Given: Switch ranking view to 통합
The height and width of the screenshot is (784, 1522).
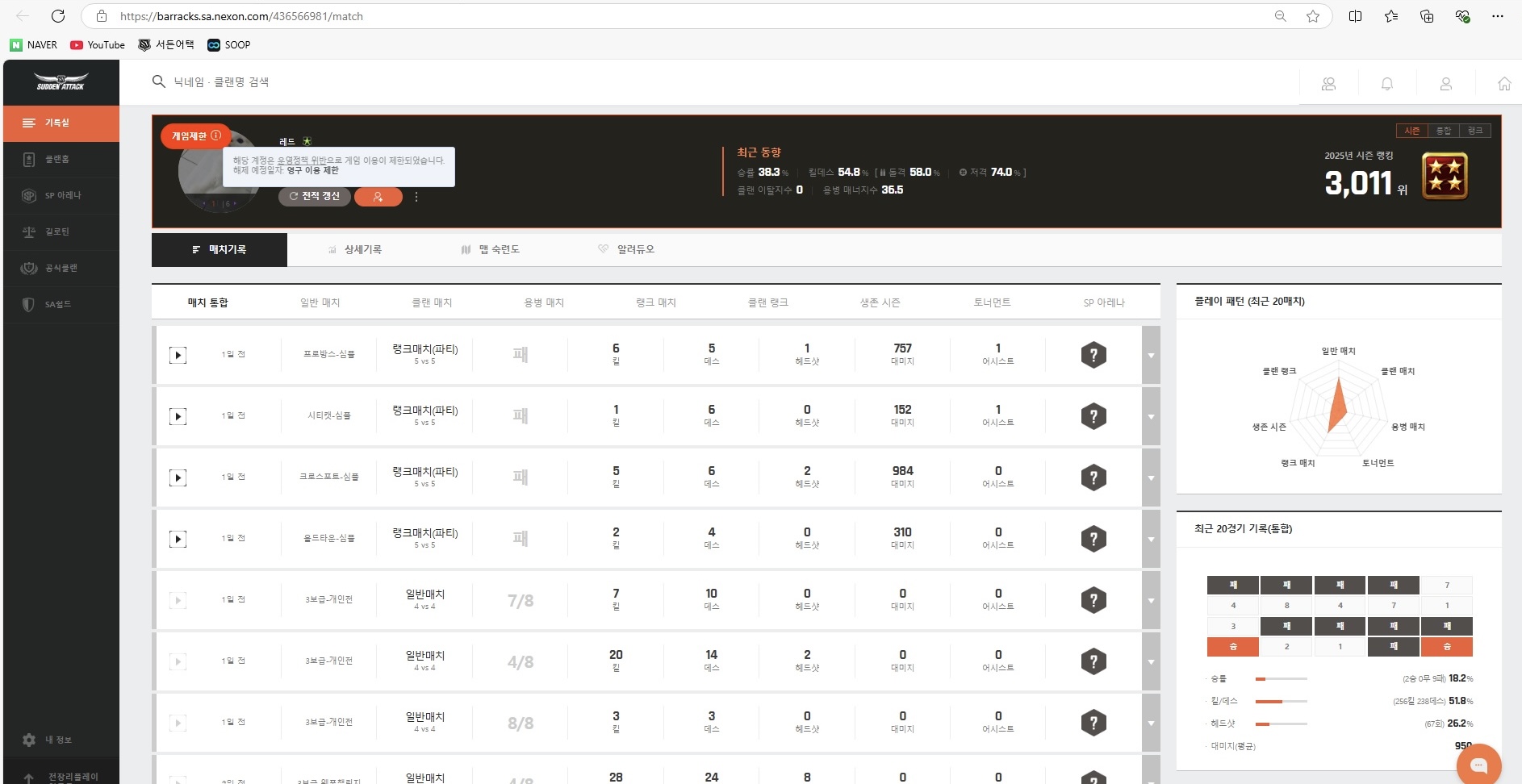Looking at the screenshot, I should click(x=1443, y=131).
